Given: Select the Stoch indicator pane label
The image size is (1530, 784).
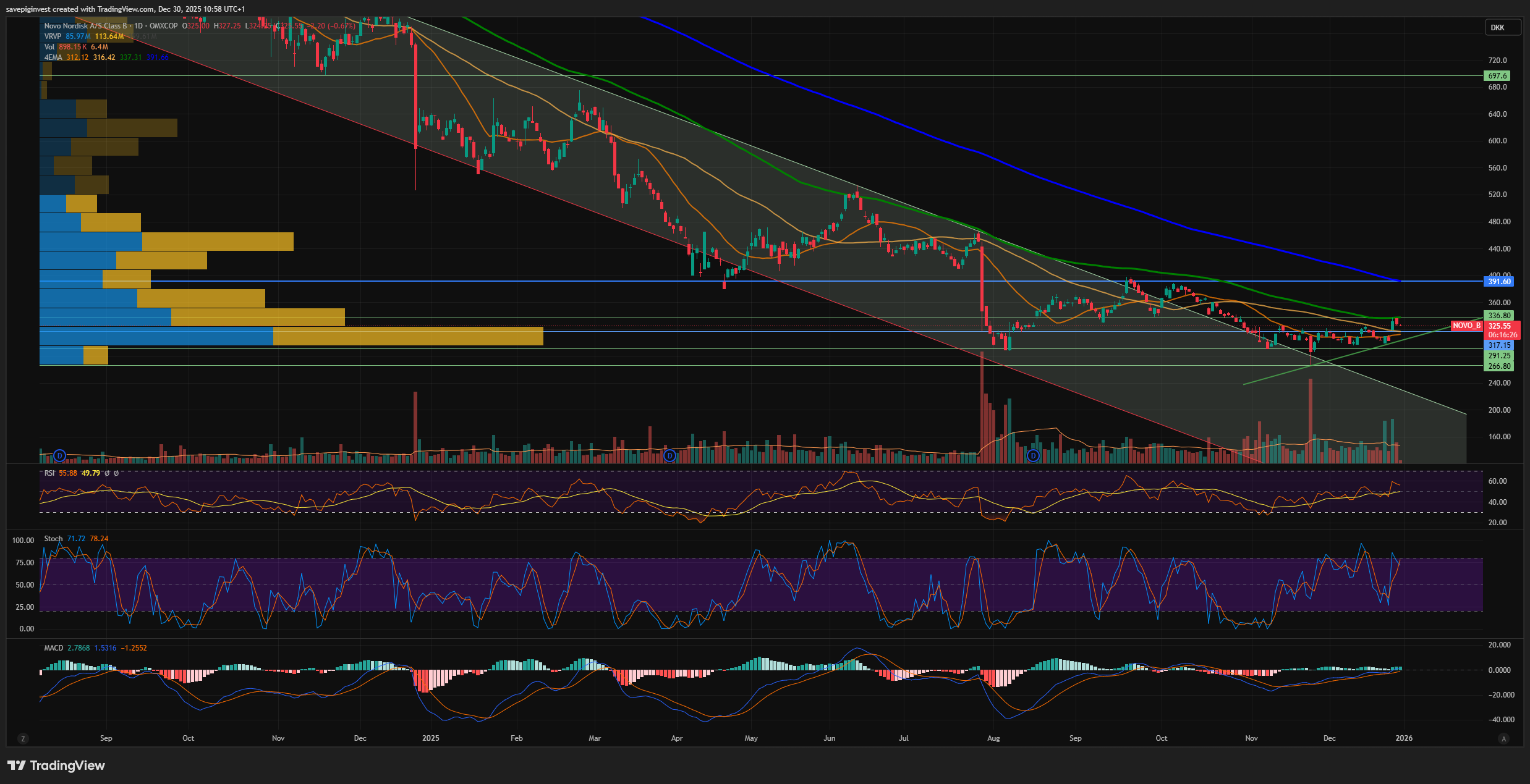Looking at the screenshot, I should 53,539.
